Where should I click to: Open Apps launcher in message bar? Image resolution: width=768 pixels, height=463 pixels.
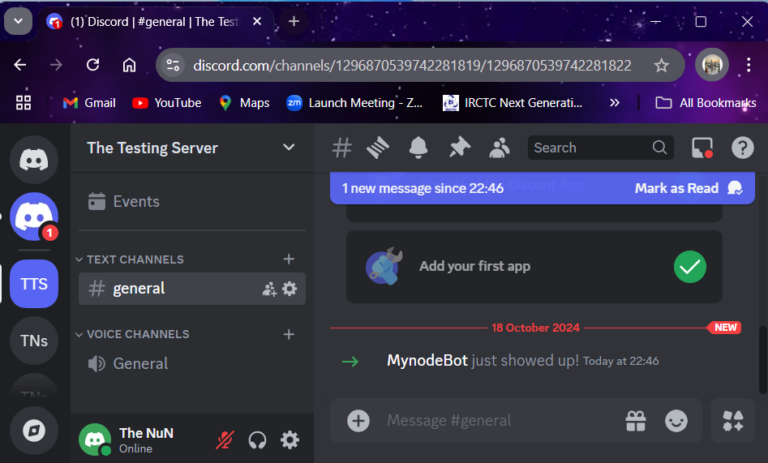pyautogui.click(x=733, y=421)
